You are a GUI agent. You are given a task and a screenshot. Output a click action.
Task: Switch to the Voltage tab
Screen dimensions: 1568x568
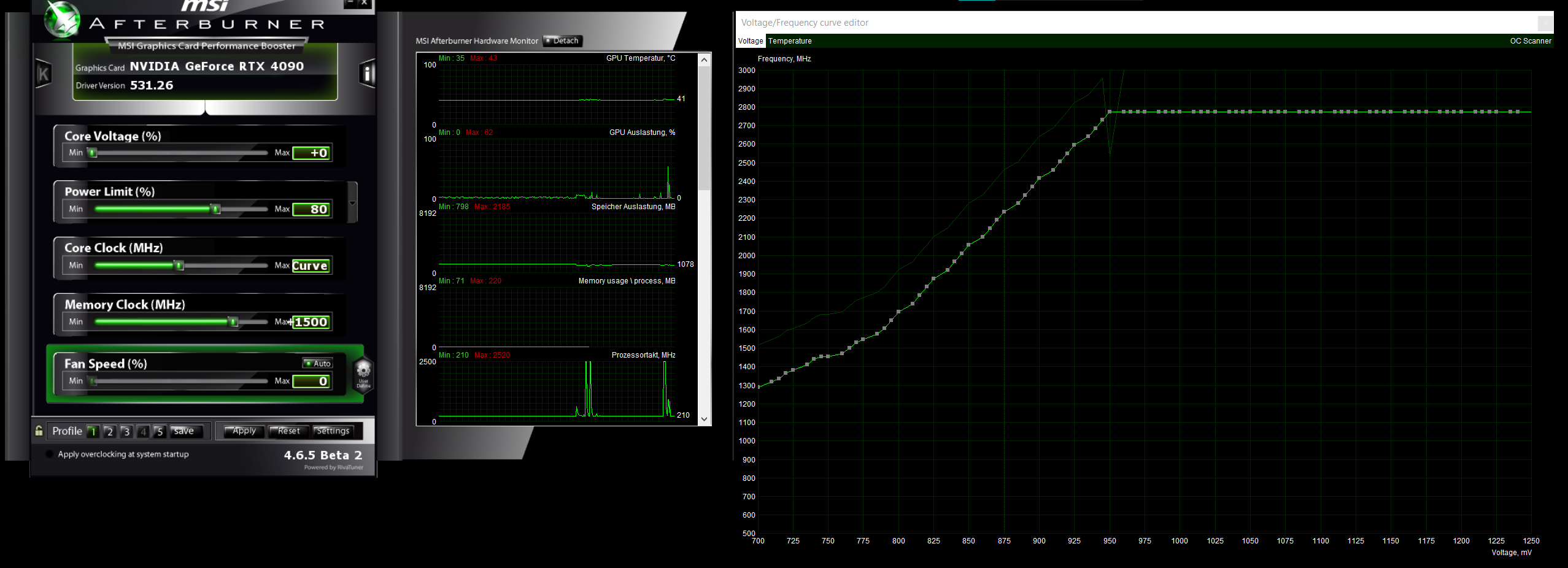751,41
